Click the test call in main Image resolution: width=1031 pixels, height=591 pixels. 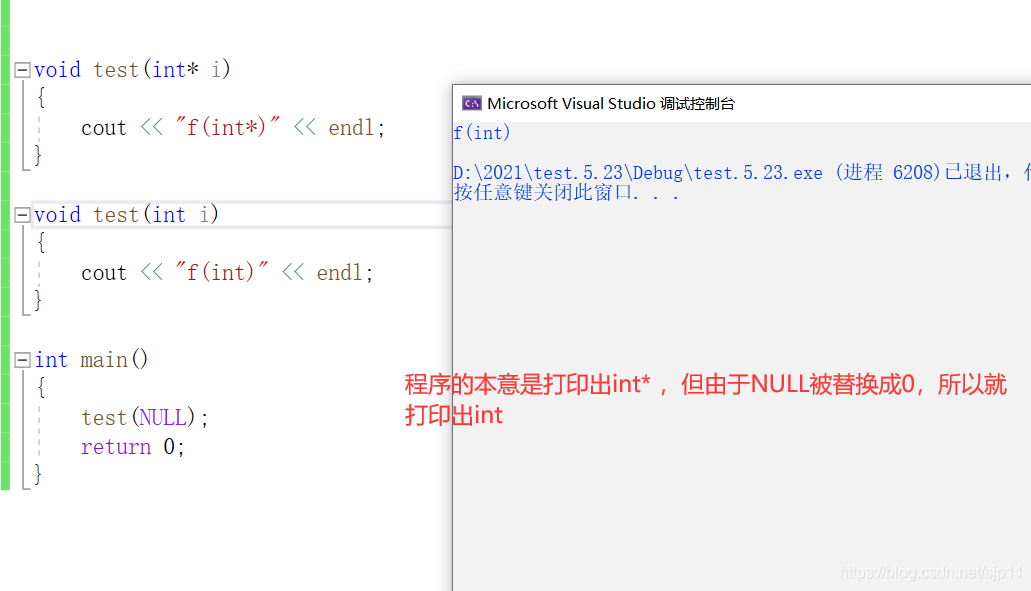tap(104, 417)
